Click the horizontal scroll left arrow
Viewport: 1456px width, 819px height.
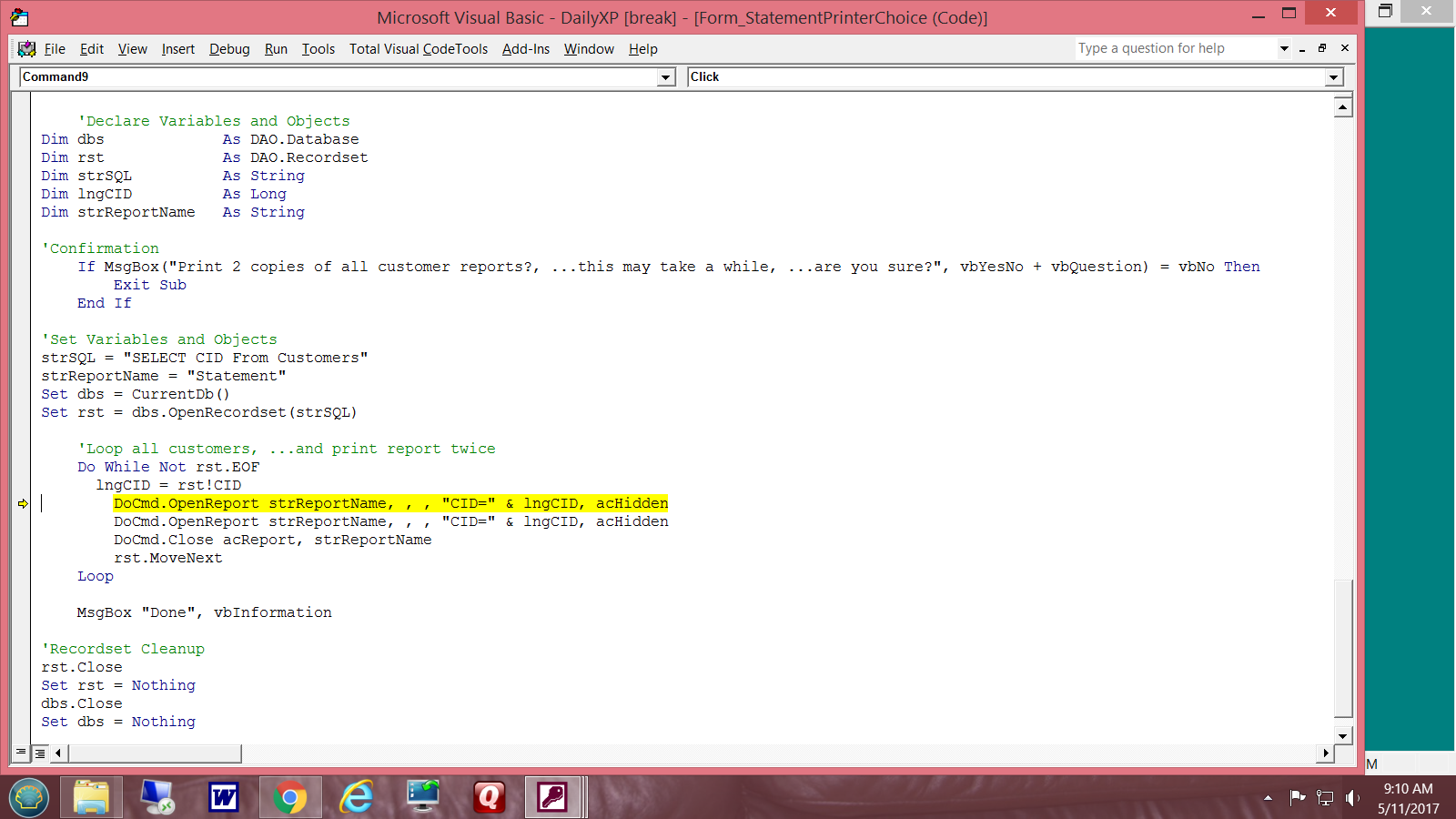click(58, 753)
